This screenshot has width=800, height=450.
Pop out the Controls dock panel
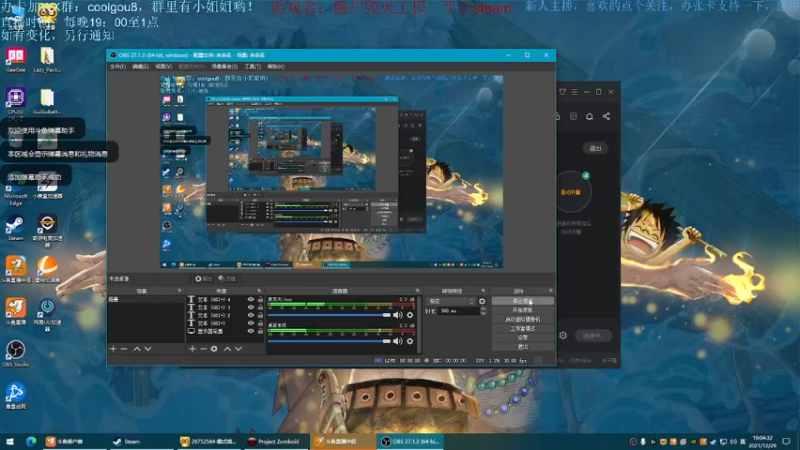[551, 291]
